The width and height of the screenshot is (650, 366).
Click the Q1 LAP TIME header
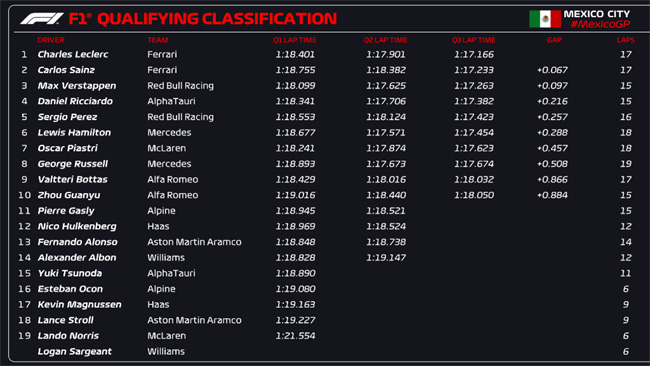pyautogui.click(x=295, y=40)
